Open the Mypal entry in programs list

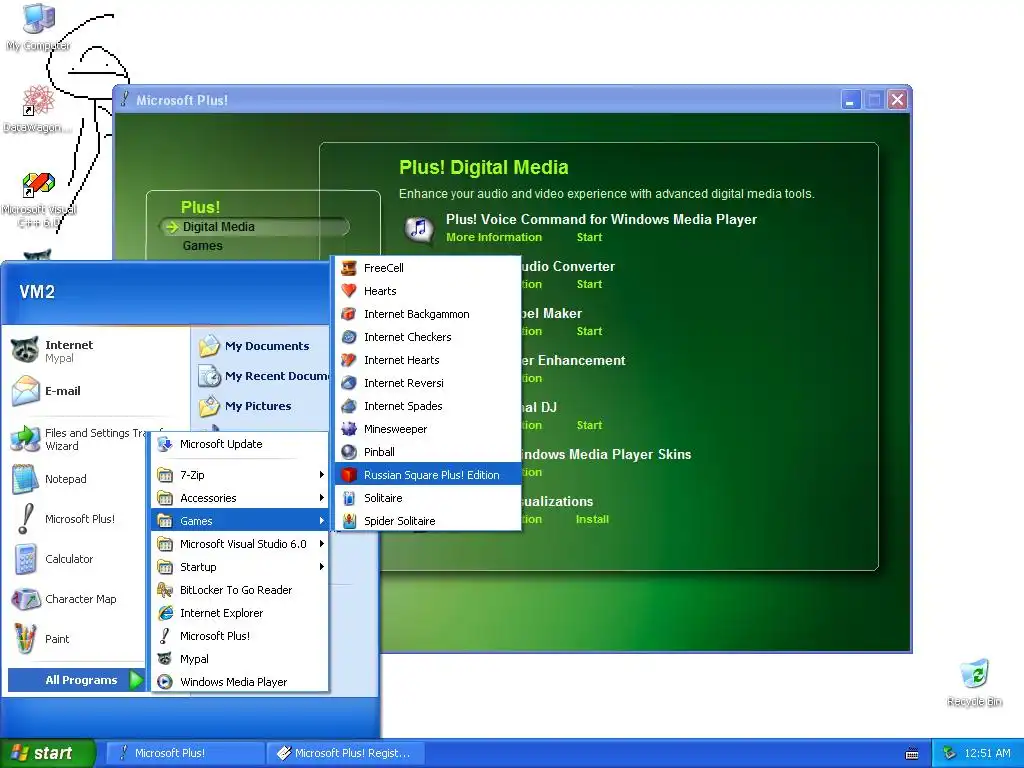coord(240,659)
